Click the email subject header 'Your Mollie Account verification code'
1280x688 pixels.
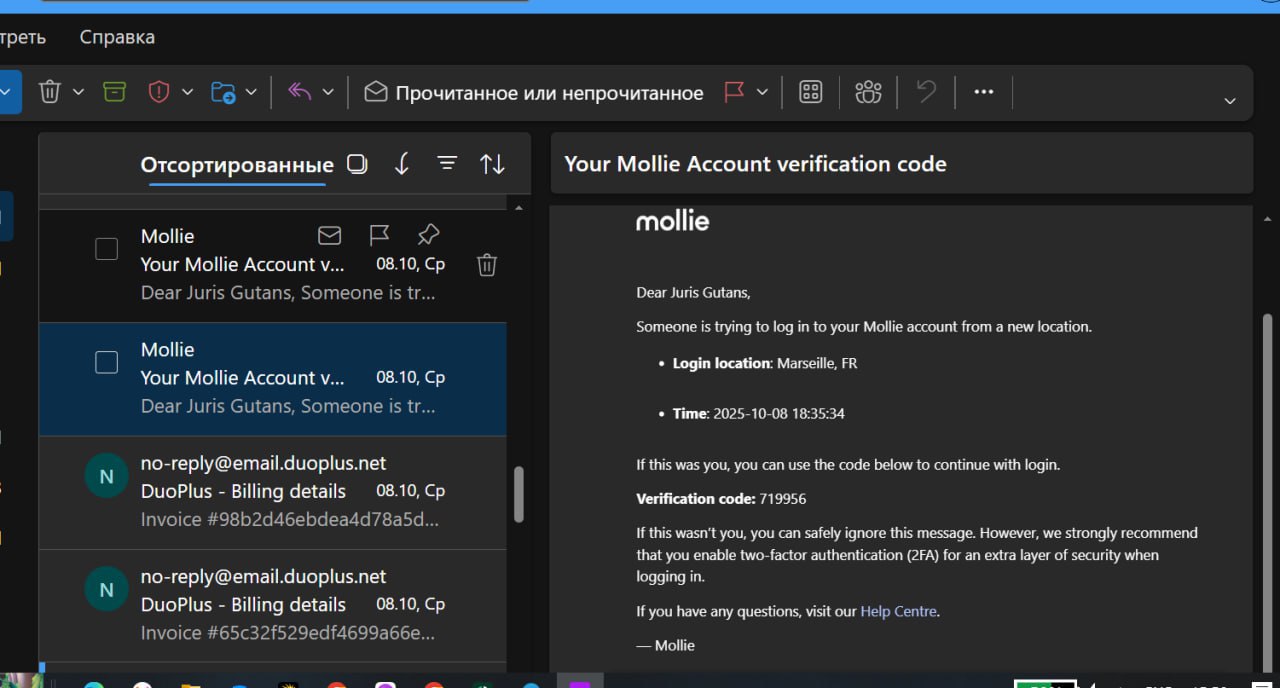pyautogui.click(x=755, y=164)
